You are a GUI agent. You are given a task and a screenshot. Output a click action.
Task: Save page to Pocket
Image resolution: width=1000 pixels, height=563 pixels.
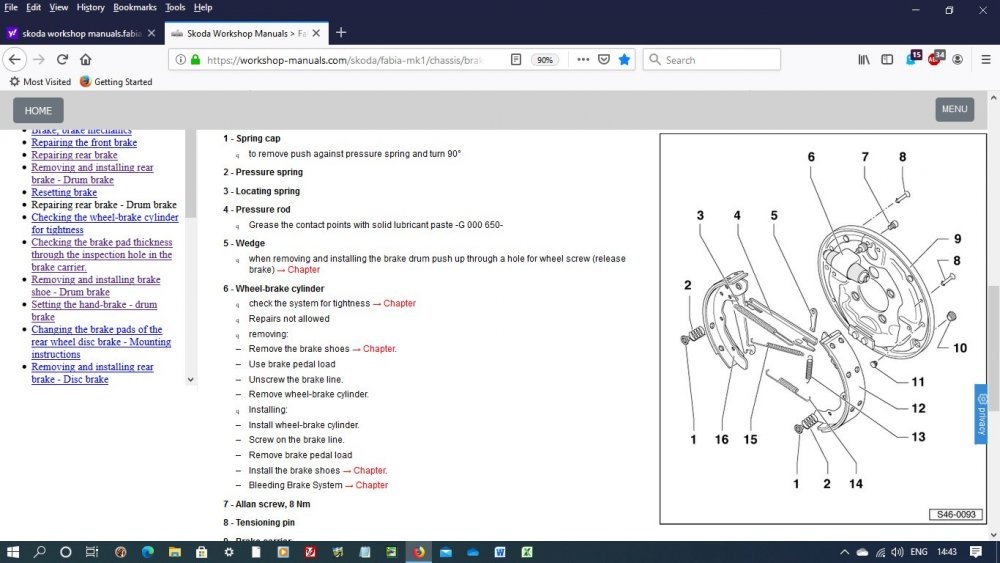[603, 59]
